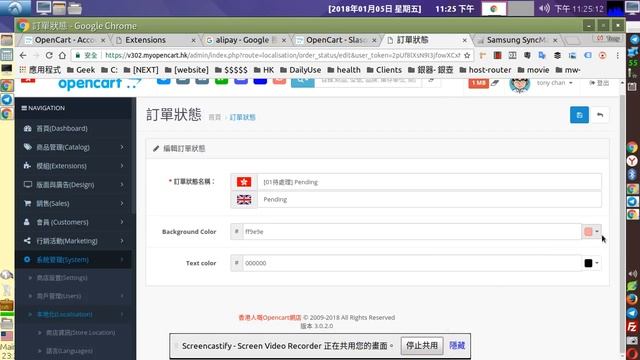Screen dimensions: 640x360
Task: Expand the Marketing menu in sidebar
Action: [73, 241]
